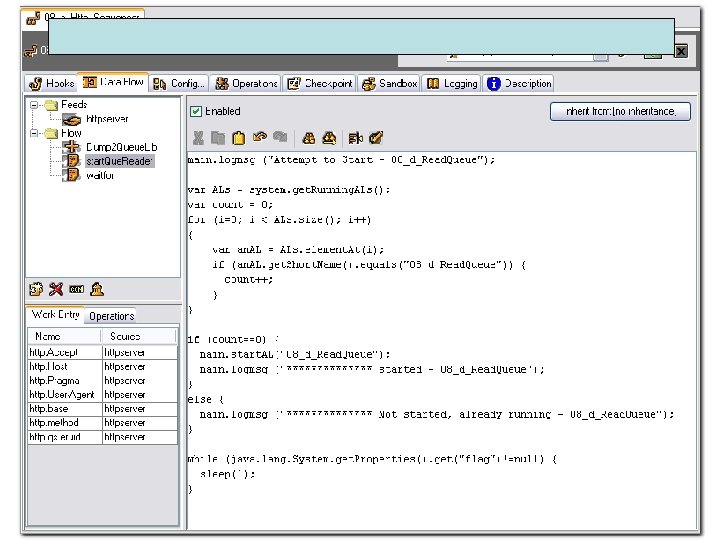Select the waitfor tree item label

point(100,175)
